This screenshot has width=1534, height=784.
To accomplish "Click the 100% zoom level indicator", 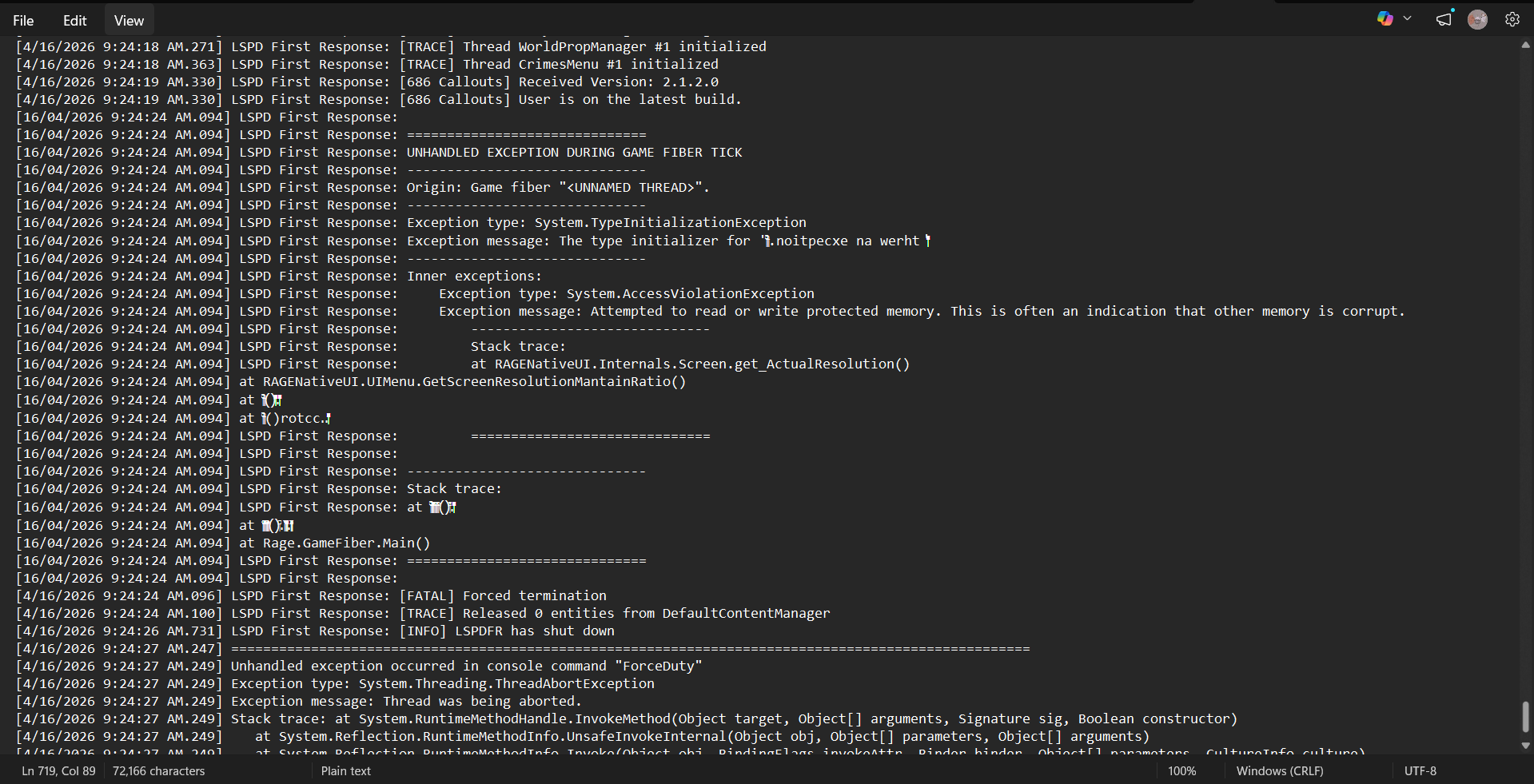I will 1181,771.
